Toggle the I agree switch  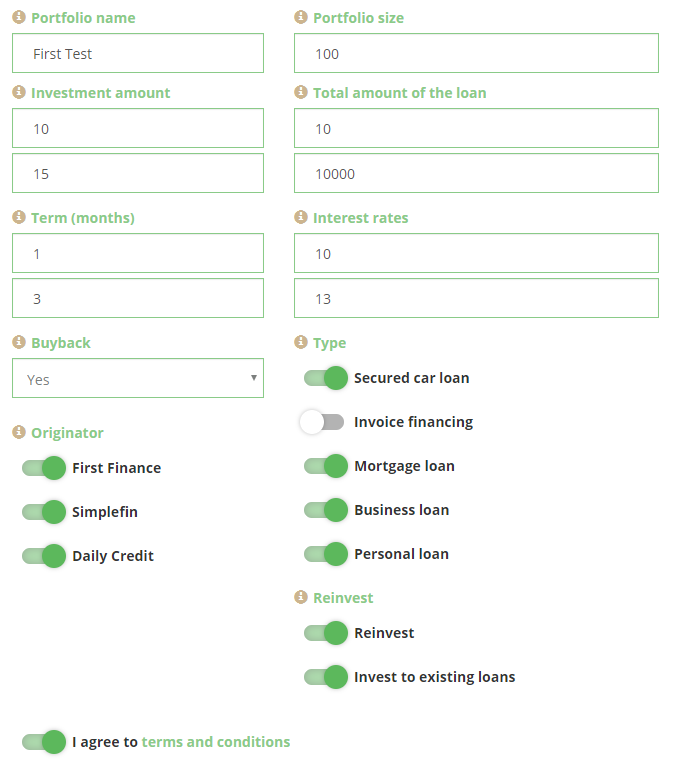44,742
